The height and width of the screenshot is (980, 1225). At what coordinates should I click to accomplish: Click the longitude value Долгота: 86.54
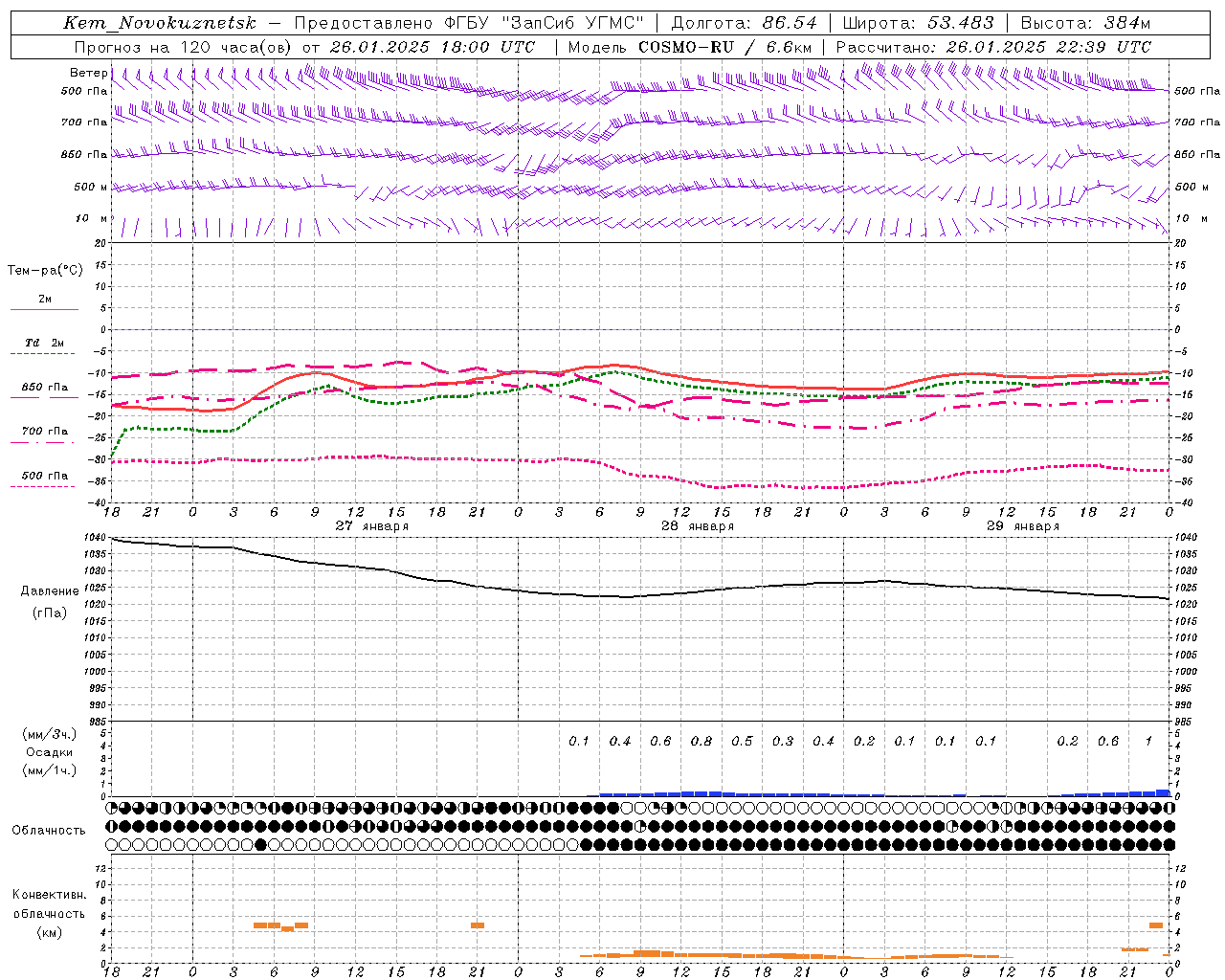click(745, 23)
